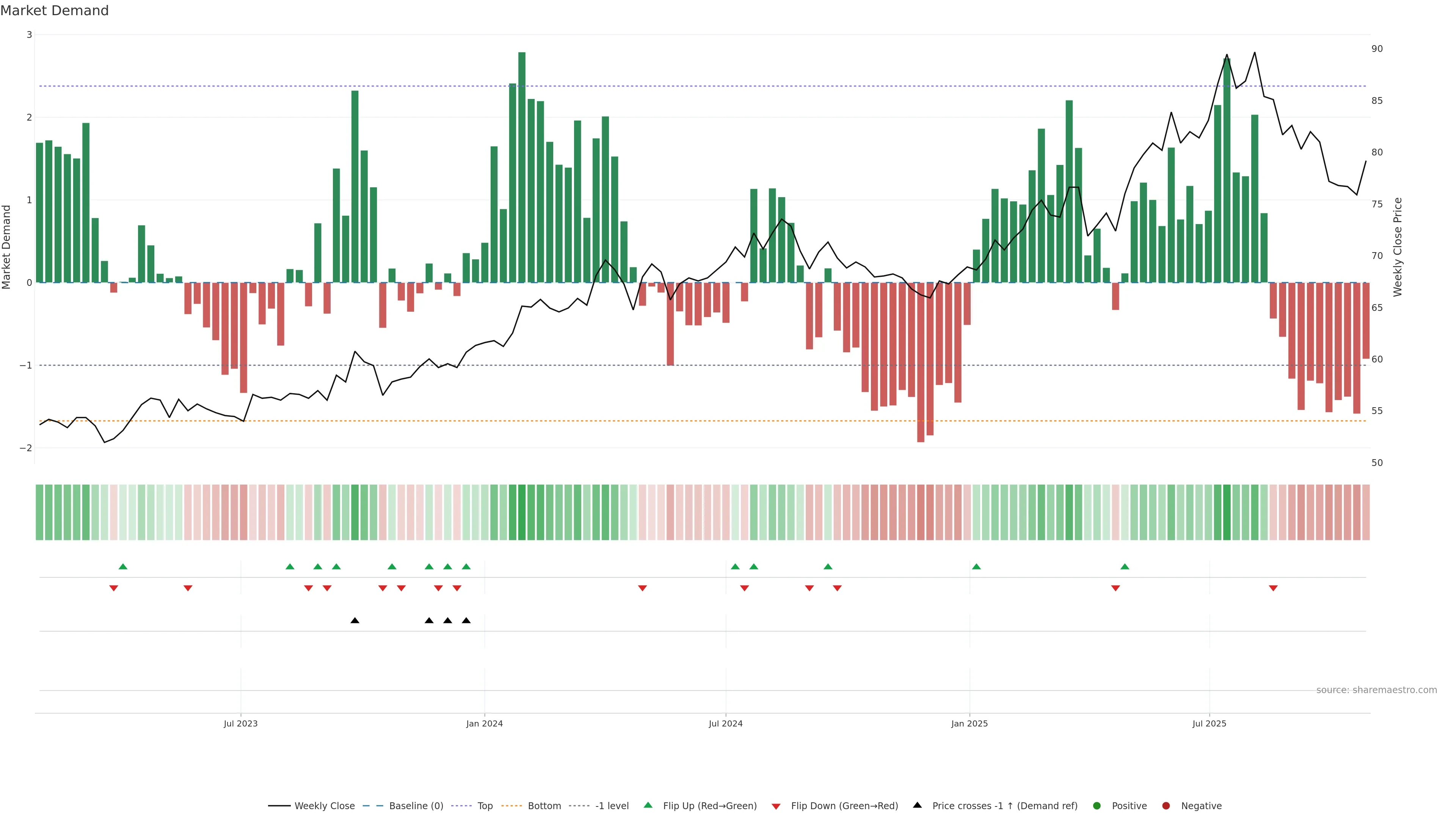This screenshot has height=819, width=1456.
Task: Click green Flip Up triangle in legend
Action: click(648, 805)
